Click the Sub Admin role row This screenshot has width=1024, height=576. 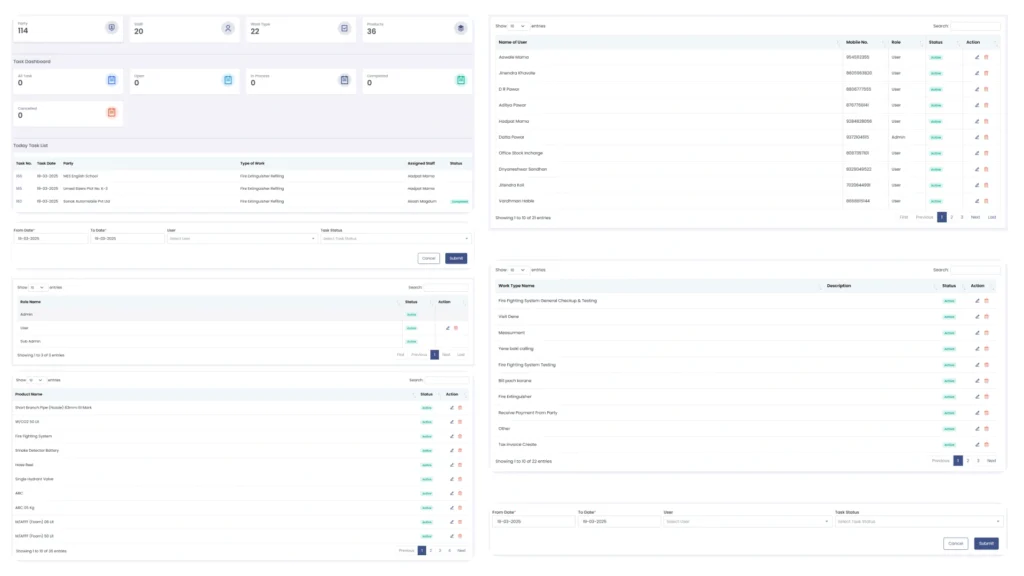pos(242,342)
